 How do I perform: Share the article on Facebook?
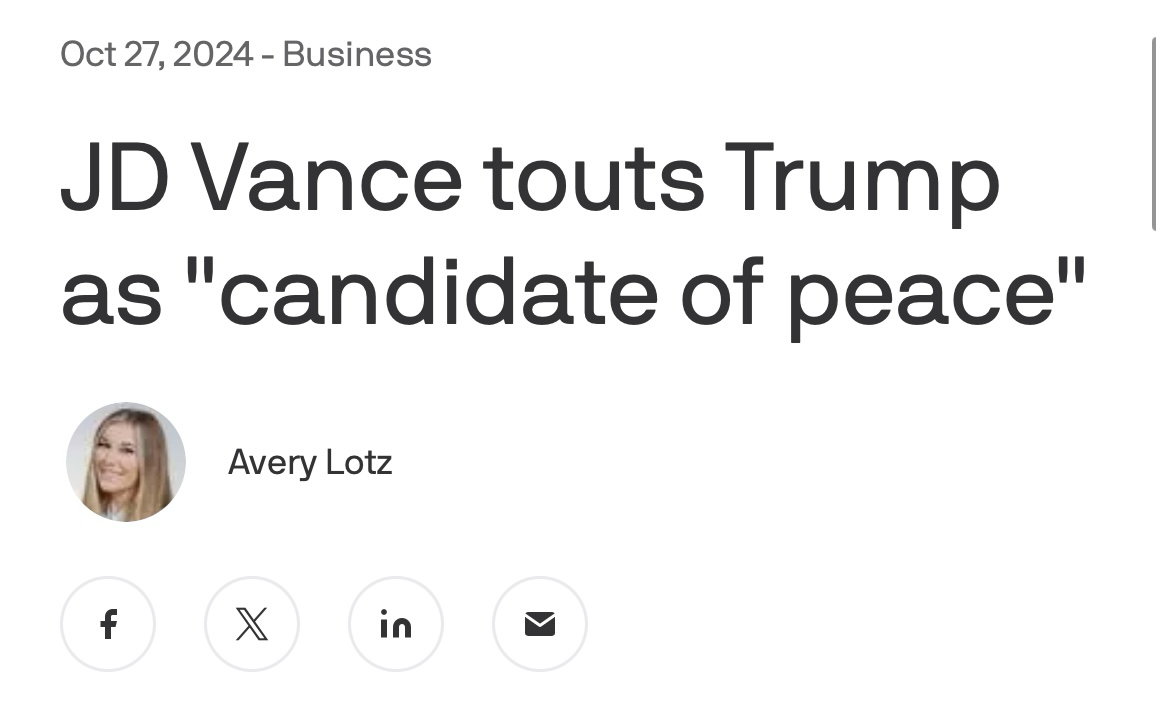[x=108, y=624]
